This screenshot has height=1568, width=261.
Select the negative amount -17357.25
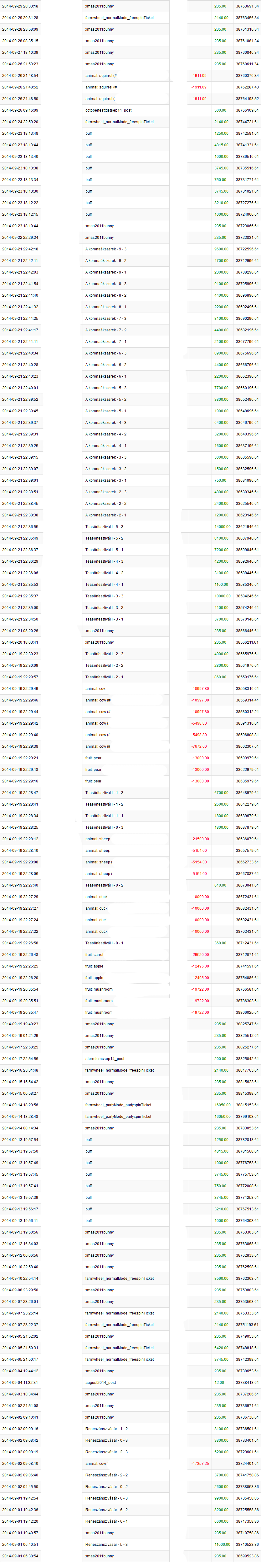(200, 1463)
